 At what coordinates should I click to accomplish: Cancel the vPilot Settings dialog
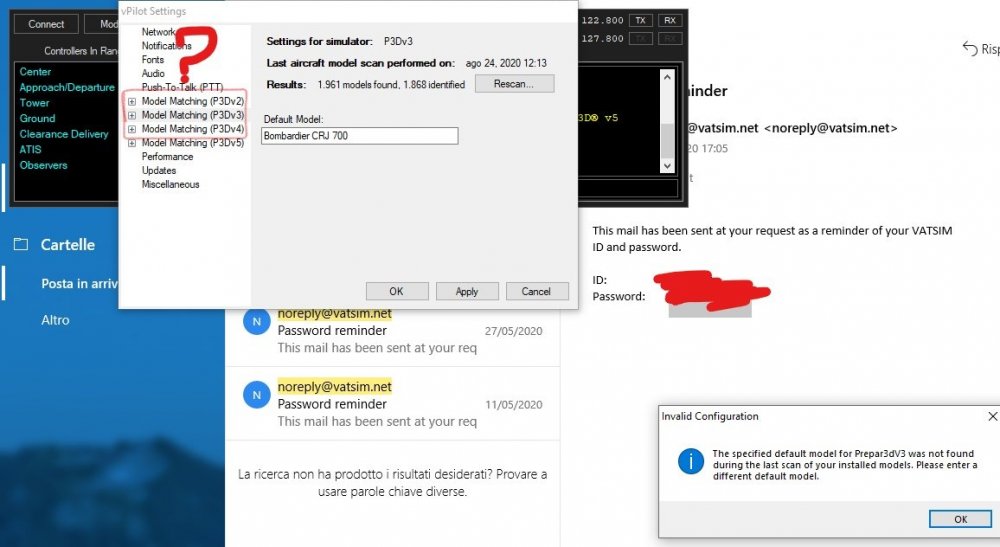click(x=536, y=291)
